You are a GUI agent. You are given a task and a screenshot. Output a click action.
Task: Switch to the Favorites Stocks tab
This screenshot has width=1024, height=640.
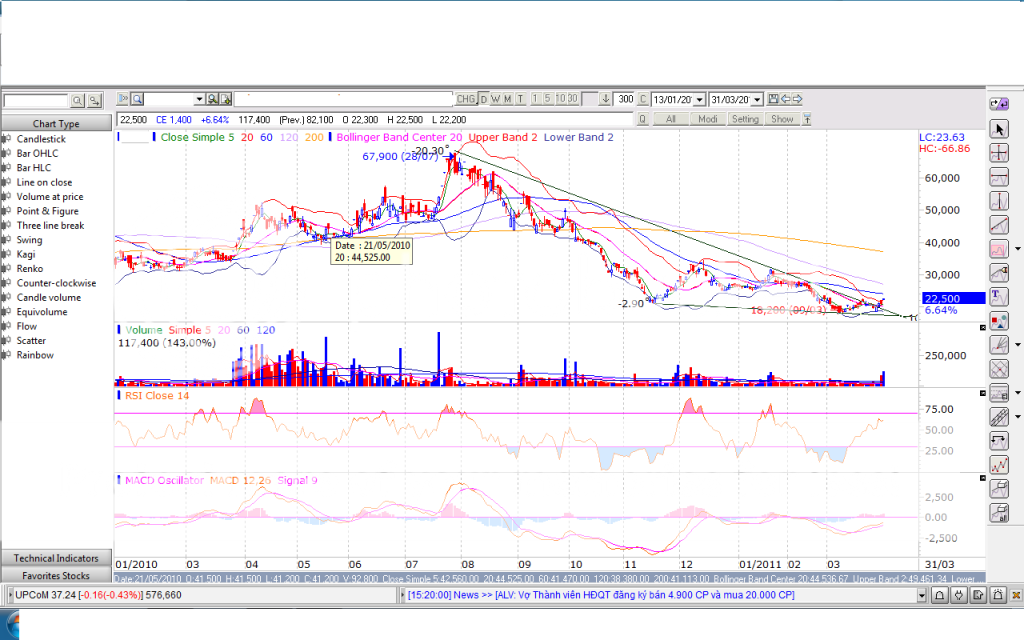click(56, 576)
